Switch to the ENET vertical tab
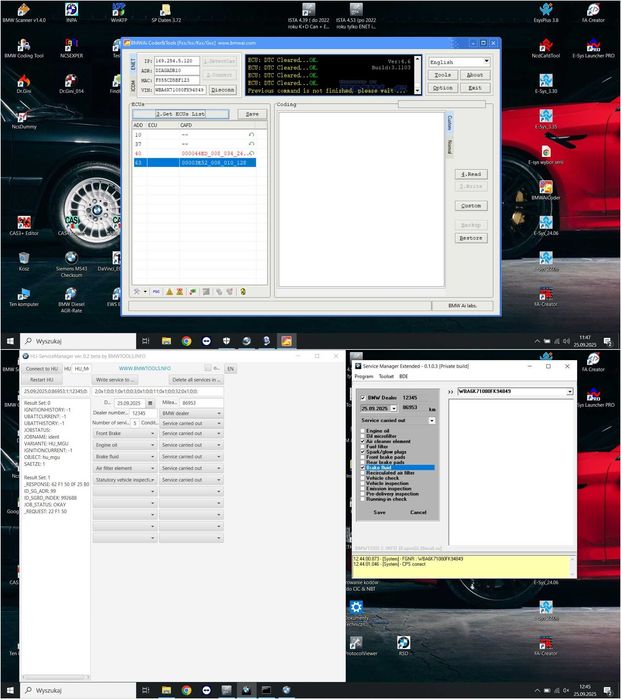The image size is (621, 699). [133, 64]
